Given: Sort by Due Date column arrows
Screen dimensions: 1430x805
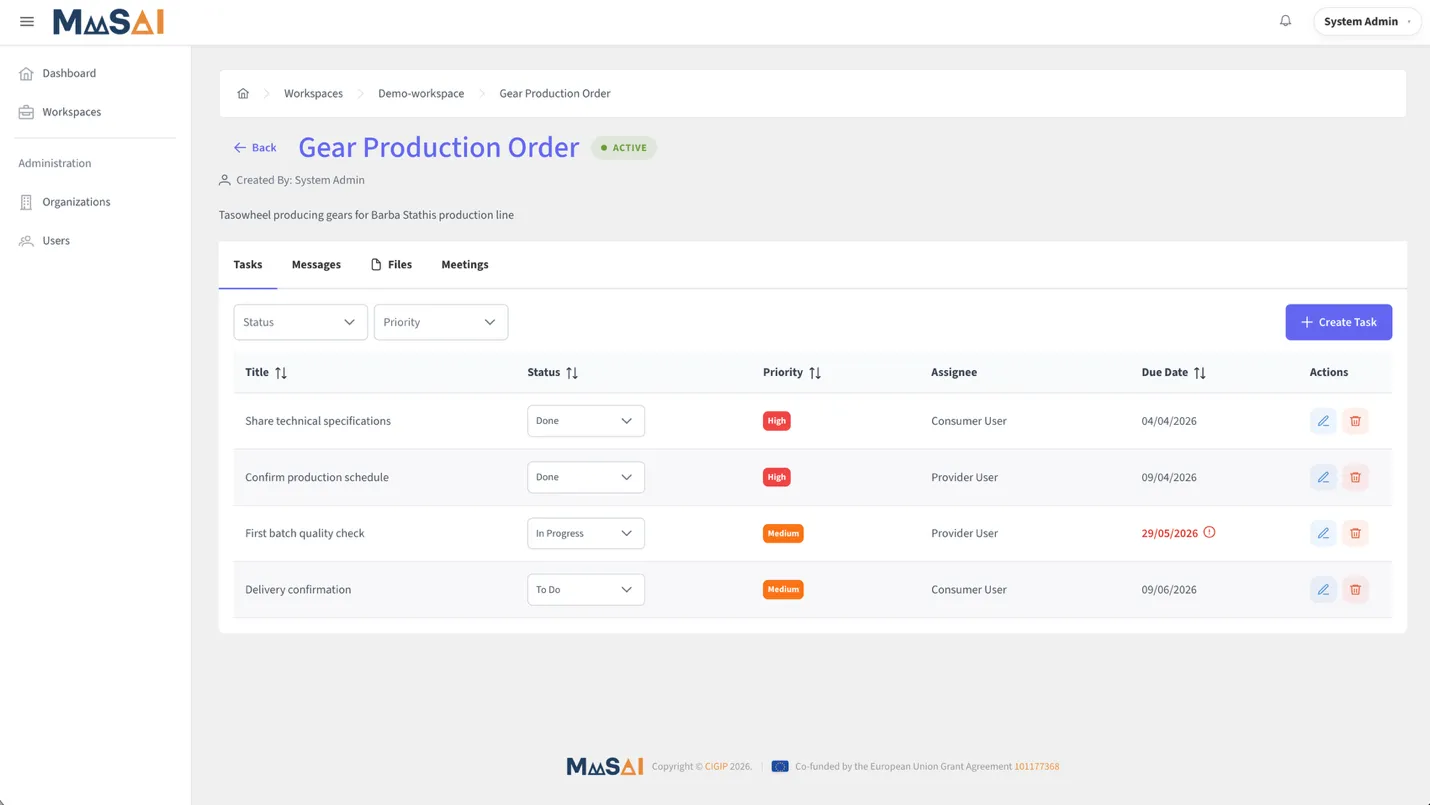Looking at the screenshot, I should pos(1200,373).
